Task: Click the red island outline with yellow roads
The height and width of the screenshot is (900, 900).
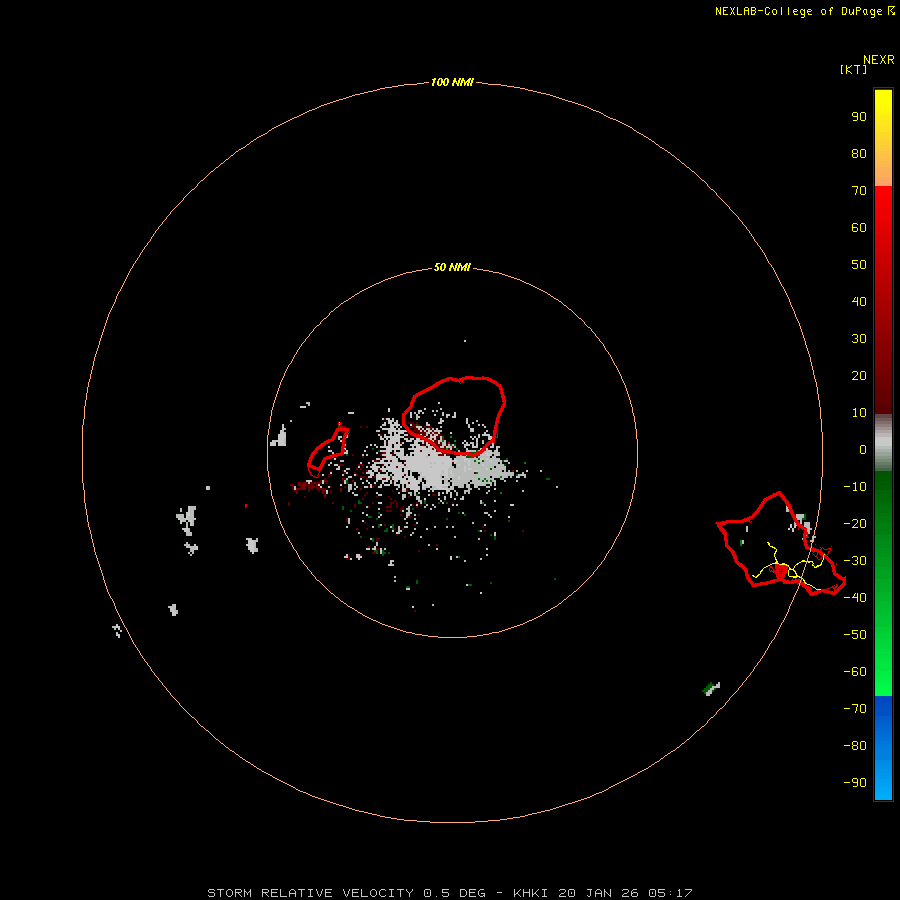Action: 781,544
